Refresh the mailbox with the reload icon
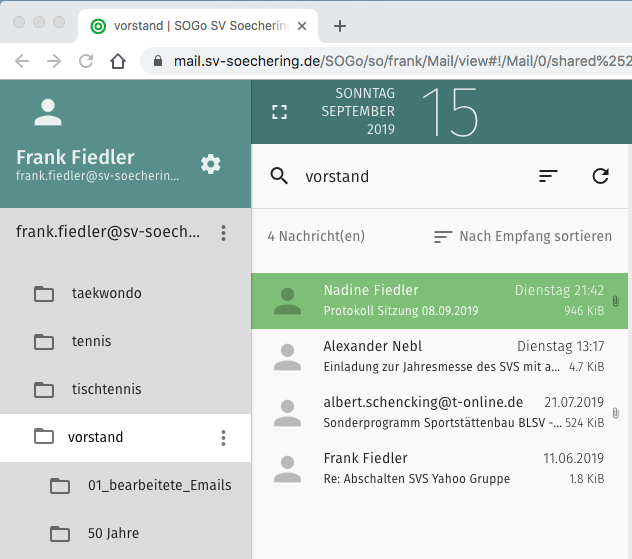632x559 pixels. tap(600, 176)
